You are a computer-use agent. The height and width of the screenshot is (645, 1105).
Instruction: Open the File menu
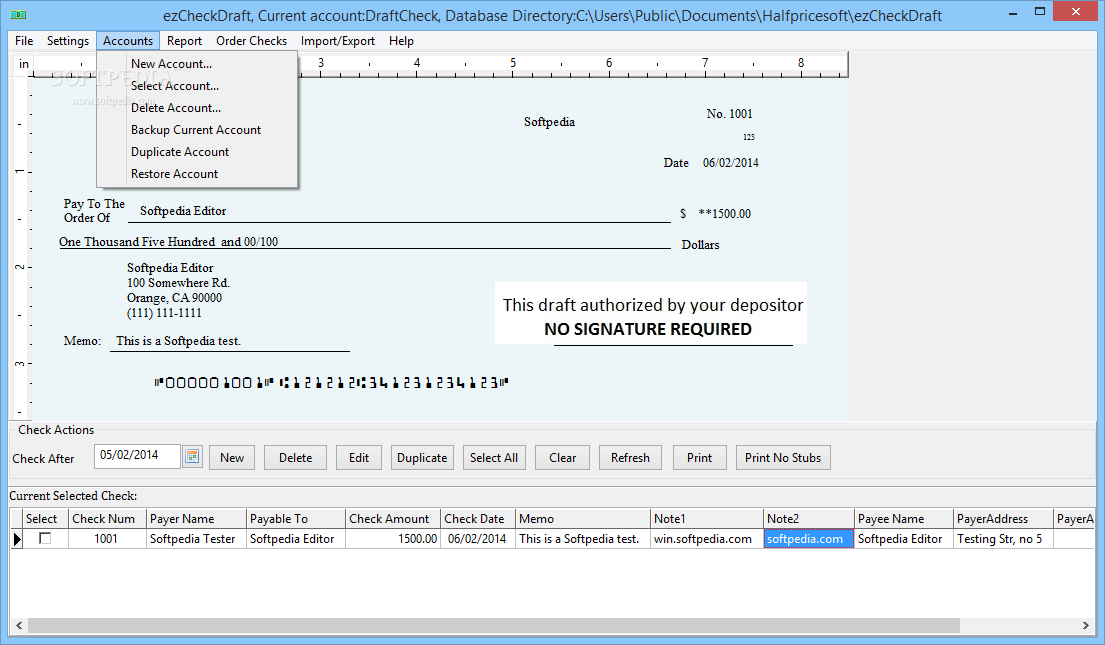tap(24, 41)
